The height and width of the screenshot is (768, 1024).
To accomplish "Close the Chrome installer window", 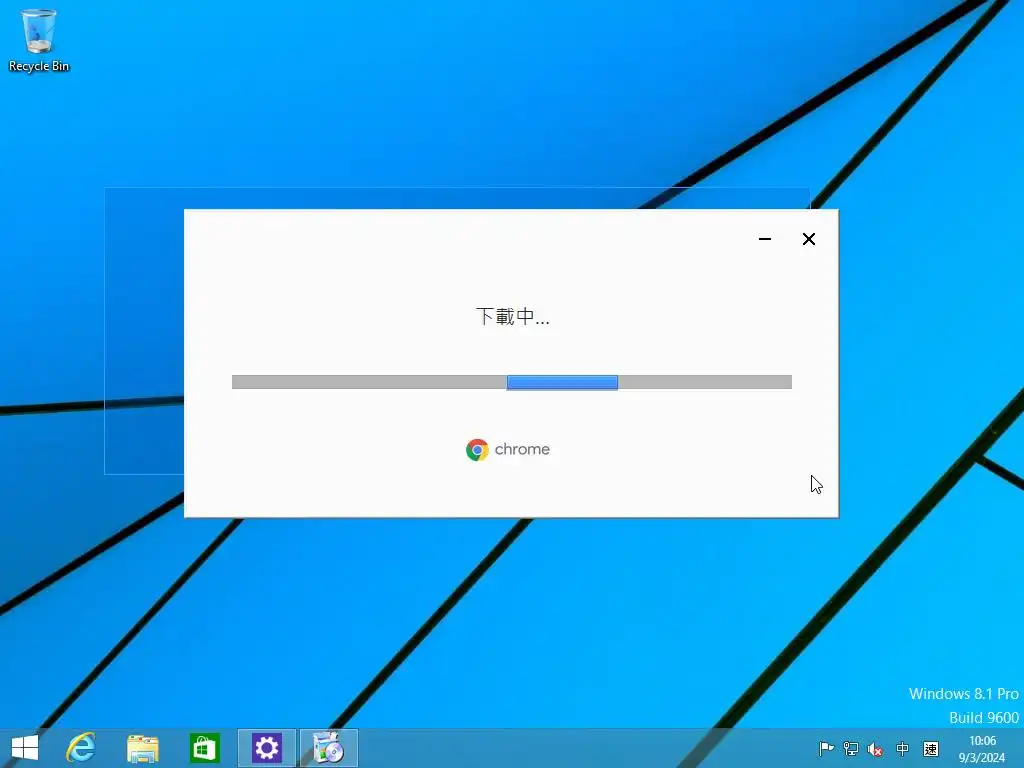I will [x=808, y=239].
